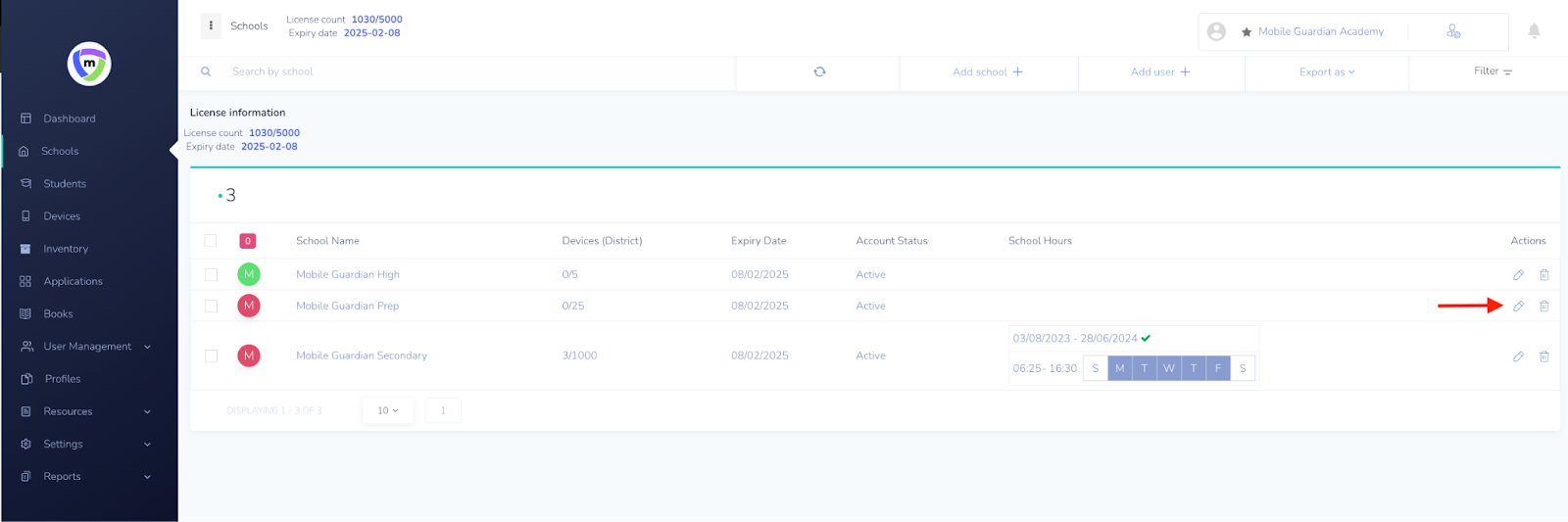Delete Mobile Guardian High school
The image size is (1568, 522).
(x=1543, y=275)
